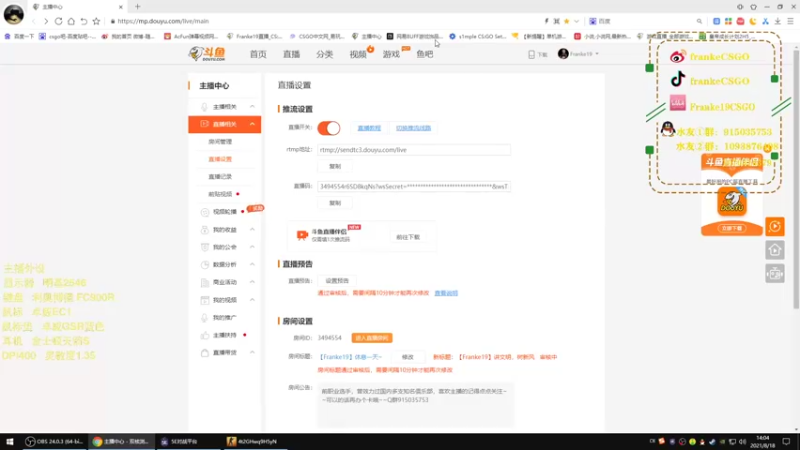
Task: Focus the 直播码 stream key field
Action: tap(414, 187)
